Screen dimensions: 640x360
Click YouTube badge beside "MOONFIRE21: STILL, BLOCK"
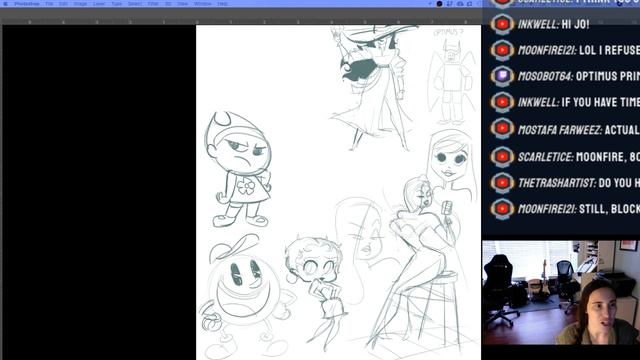(x=502, y=209)
